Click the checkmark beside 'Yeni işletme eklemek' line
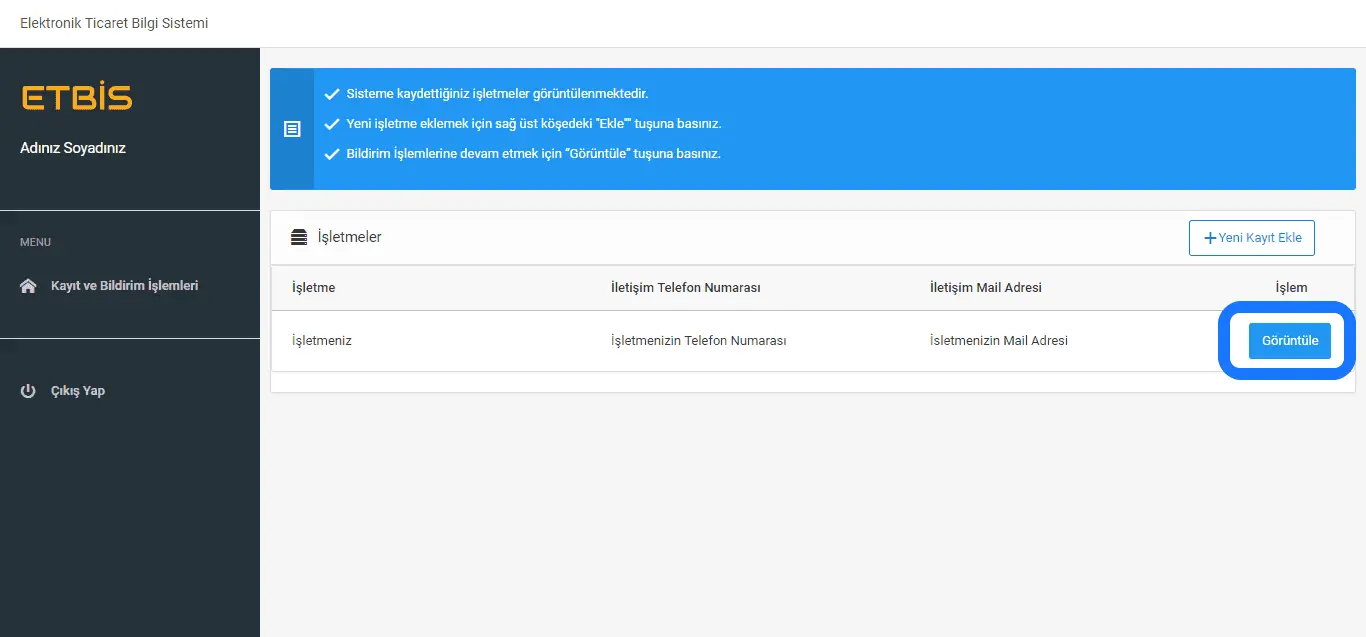Screen dimensions: 1366x637 click(x=332, y=124)
